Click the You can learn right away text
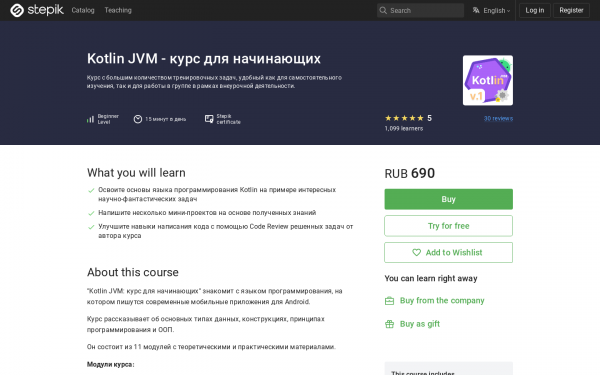The width and height of the screenshot is (600, 375). (431, 278)
